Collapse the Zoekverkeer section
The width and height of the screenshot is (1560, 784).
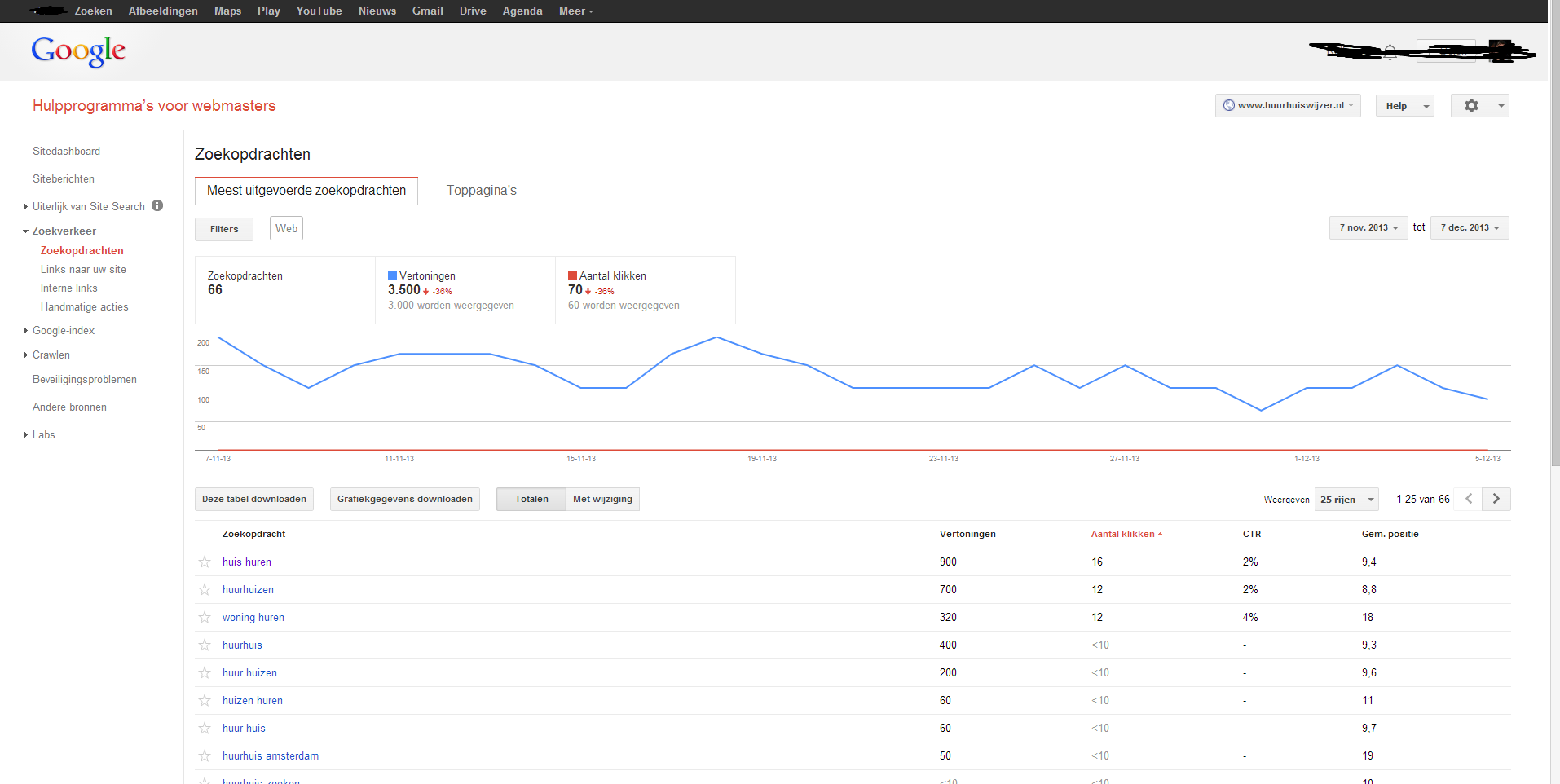[26, 231]
